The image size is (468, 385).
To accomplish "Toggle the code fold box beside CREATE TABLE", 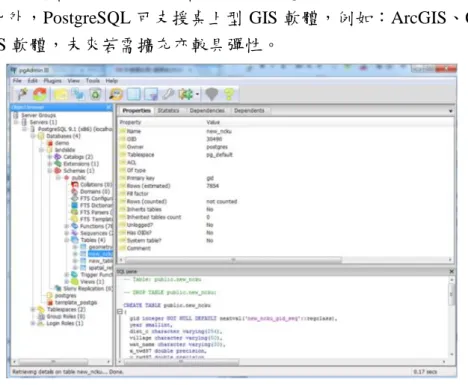I will (x=120, y=312).
